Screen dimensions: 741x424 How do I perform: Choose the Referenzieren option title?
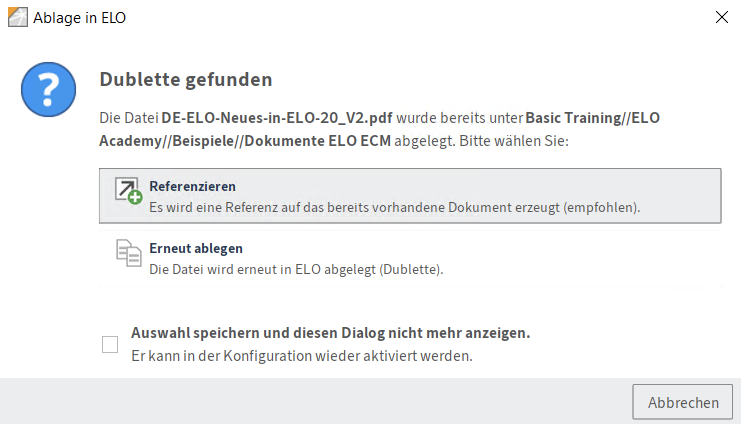pyautogui.click(x=192, y=186)
